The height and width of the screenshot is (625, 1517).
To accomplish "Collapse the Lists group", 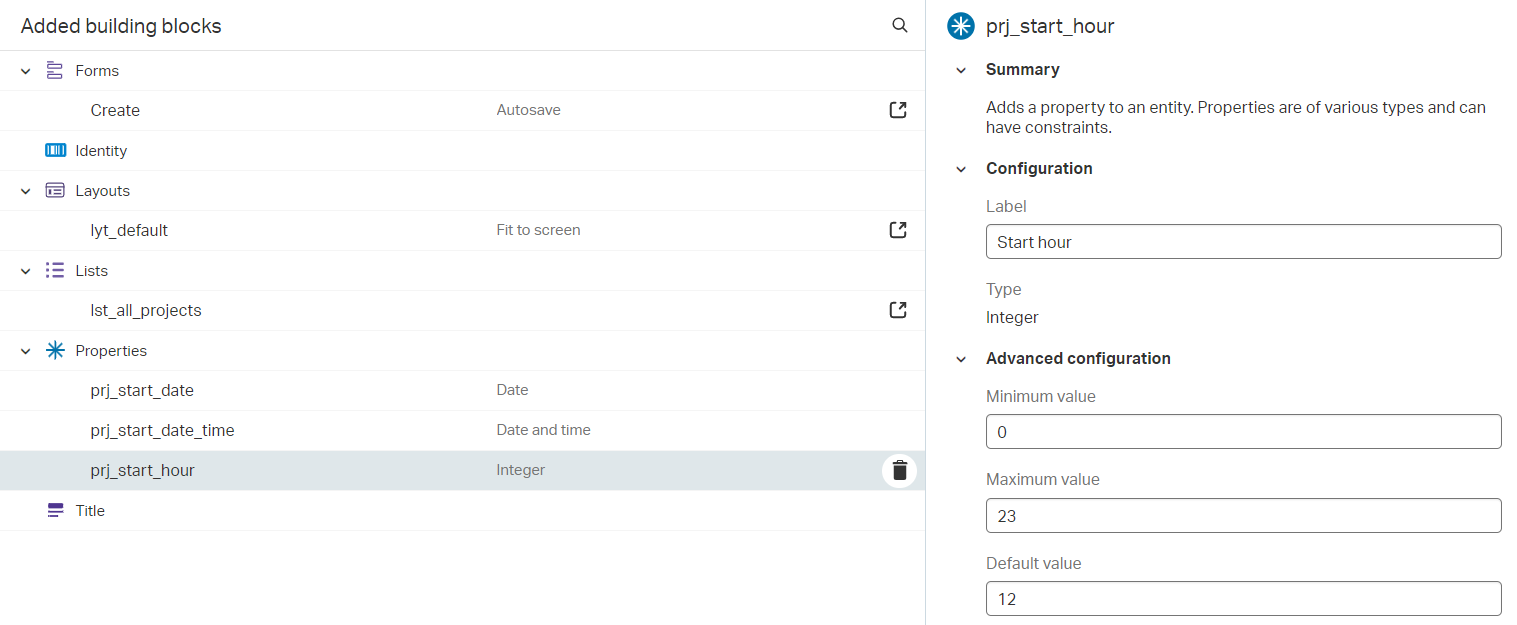I will tap(26, 271).
